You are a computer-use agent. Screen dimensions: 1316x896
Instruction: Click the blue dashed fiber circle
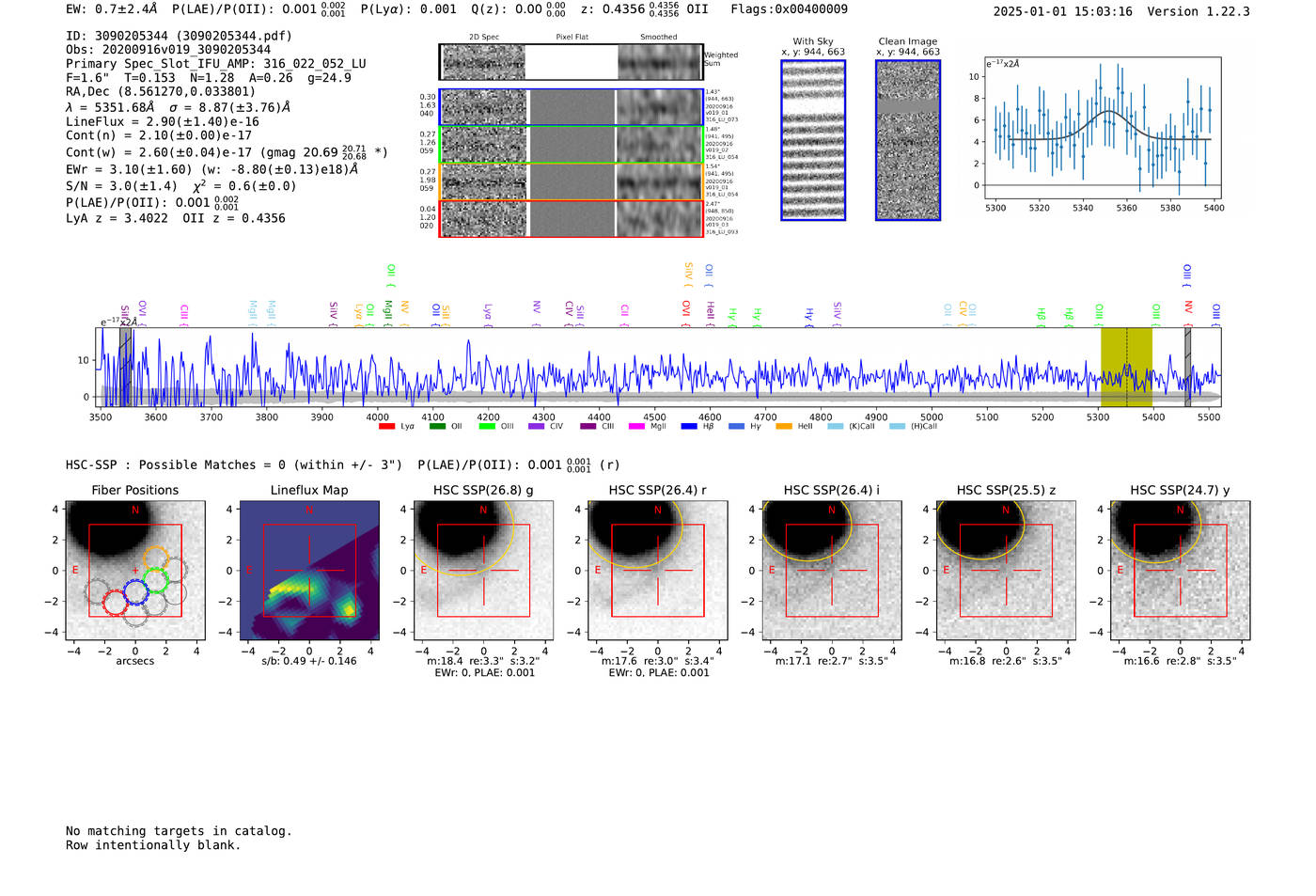135,592
